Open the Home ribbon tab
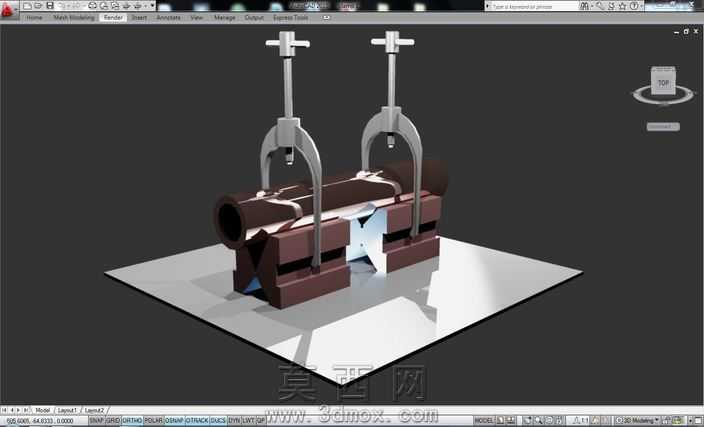704x427 pixels. pos(35,18)
